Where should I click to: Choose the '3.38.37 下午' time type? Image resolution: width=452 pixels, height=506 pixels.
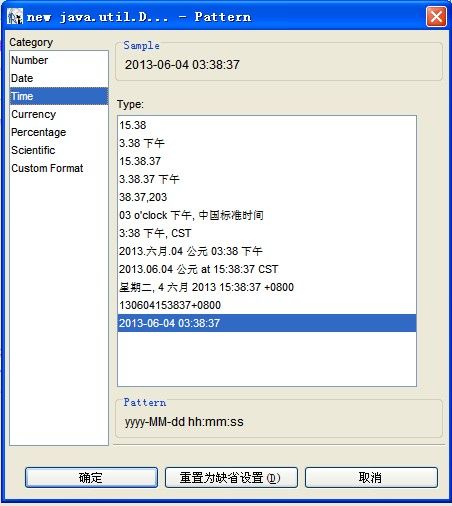point(267,179)
